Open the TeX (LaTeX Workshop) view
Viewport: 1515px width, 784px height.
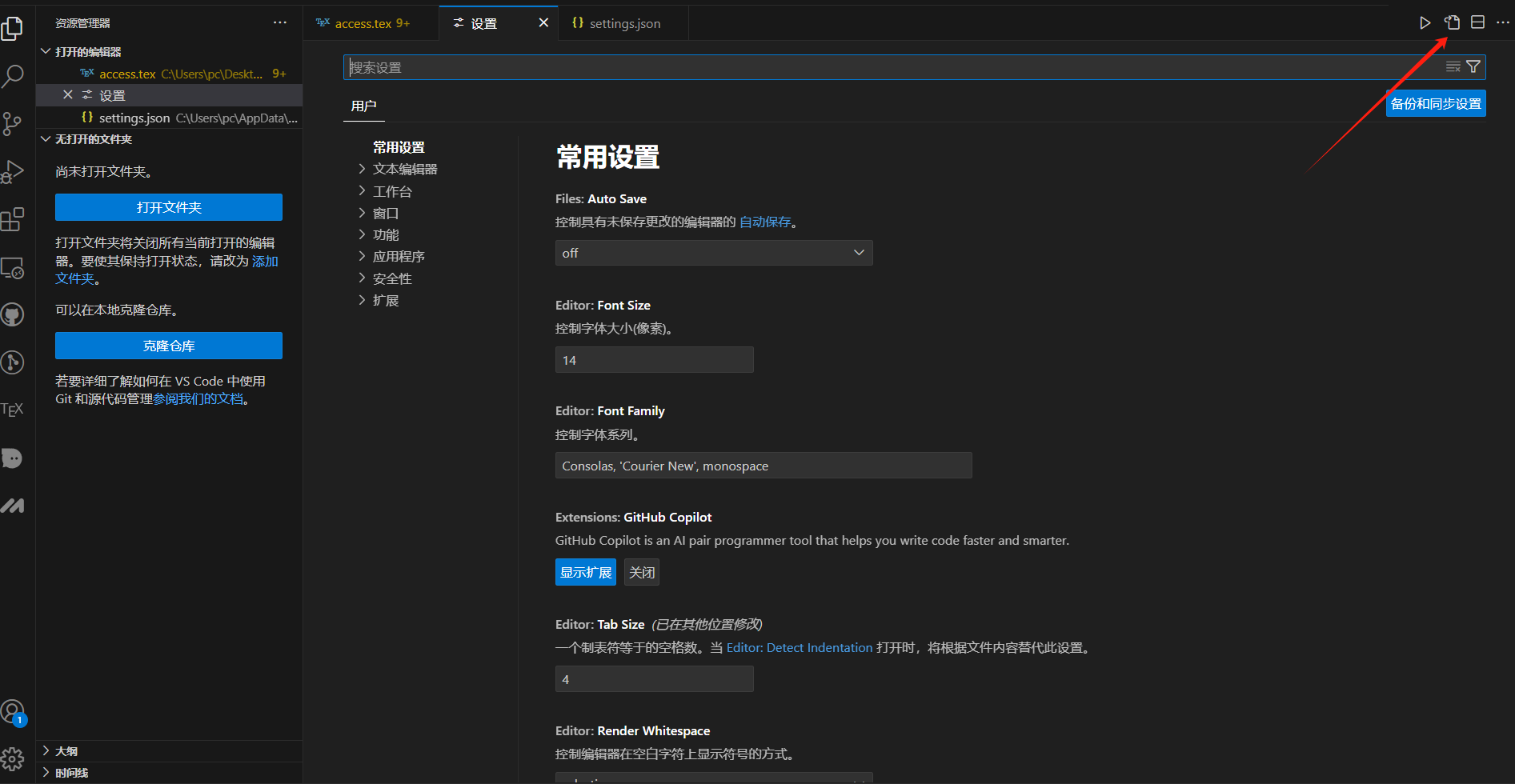(x=13, y=410)
